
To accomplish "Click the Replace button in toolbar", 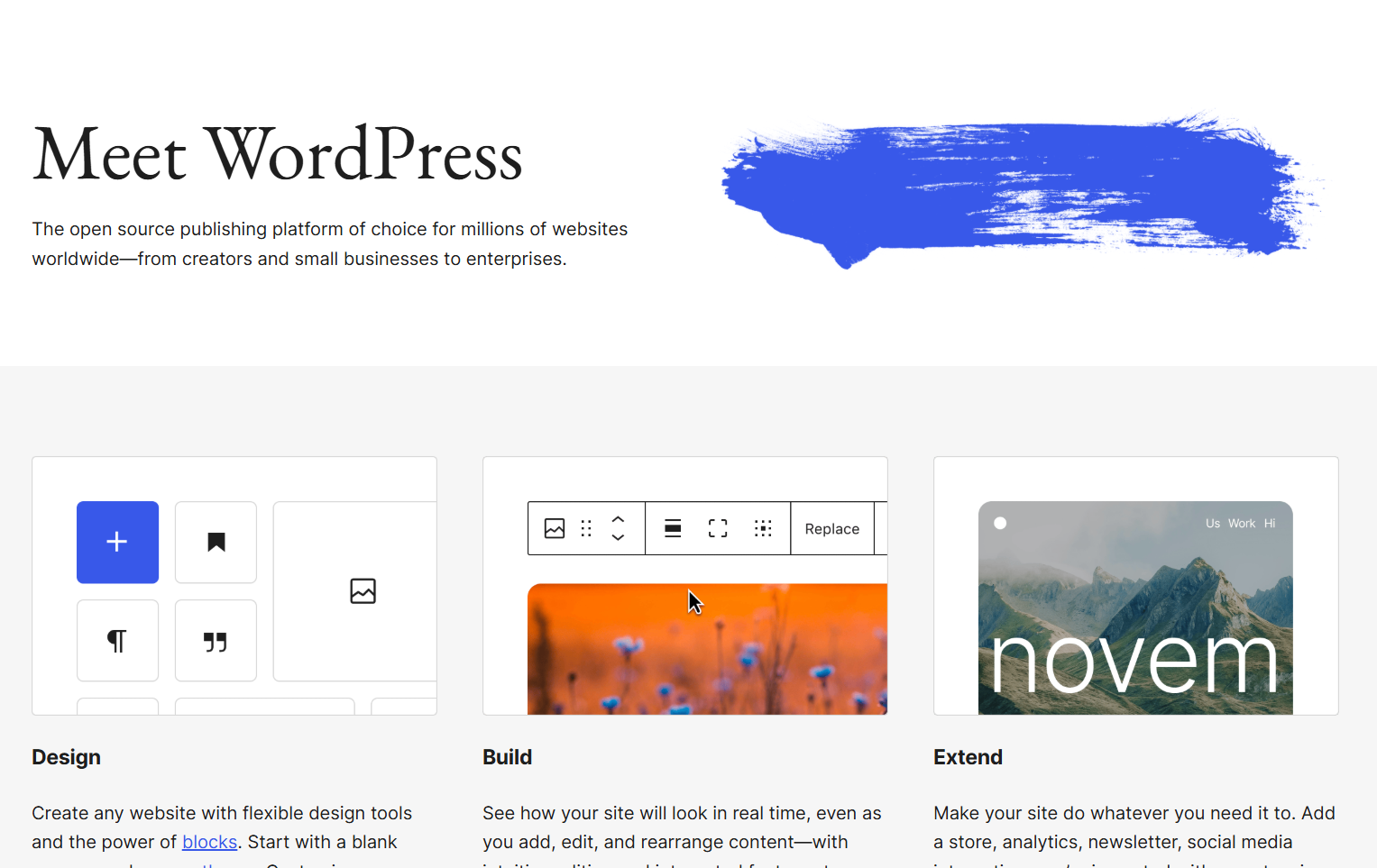I will point(831,529).
